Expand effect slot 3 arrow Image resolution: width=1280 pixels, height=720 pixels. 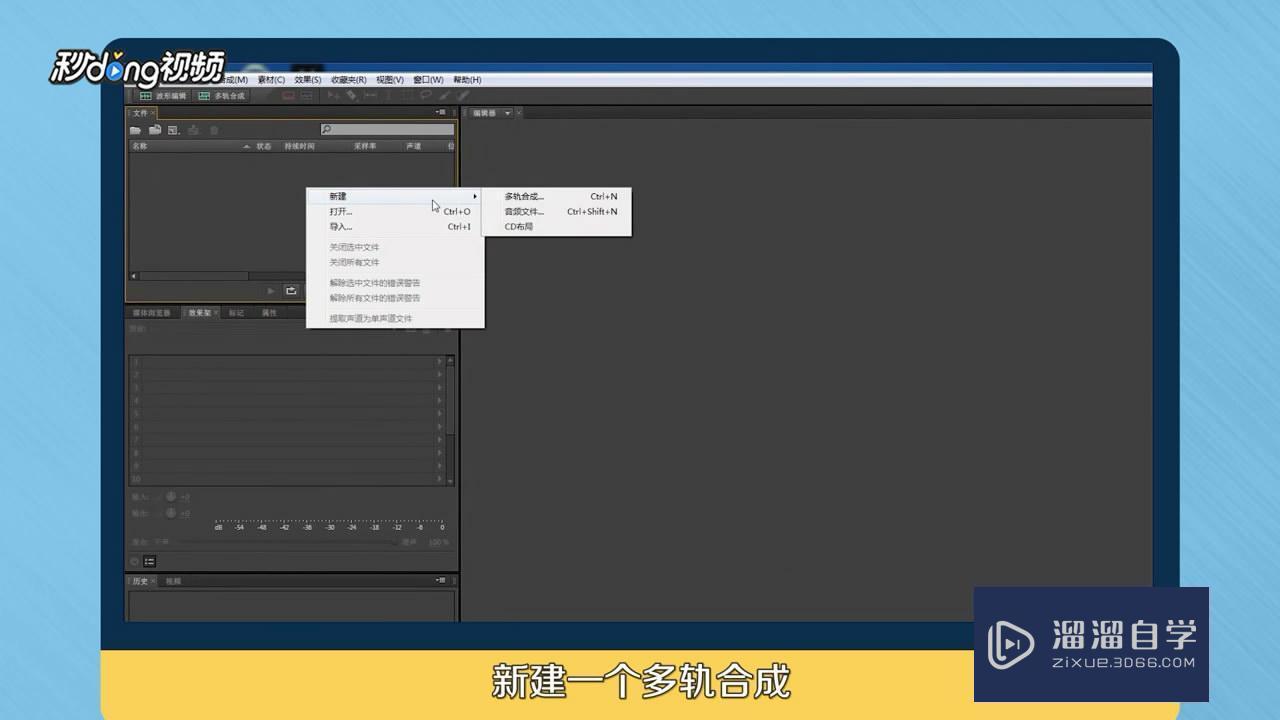[439, 387]
